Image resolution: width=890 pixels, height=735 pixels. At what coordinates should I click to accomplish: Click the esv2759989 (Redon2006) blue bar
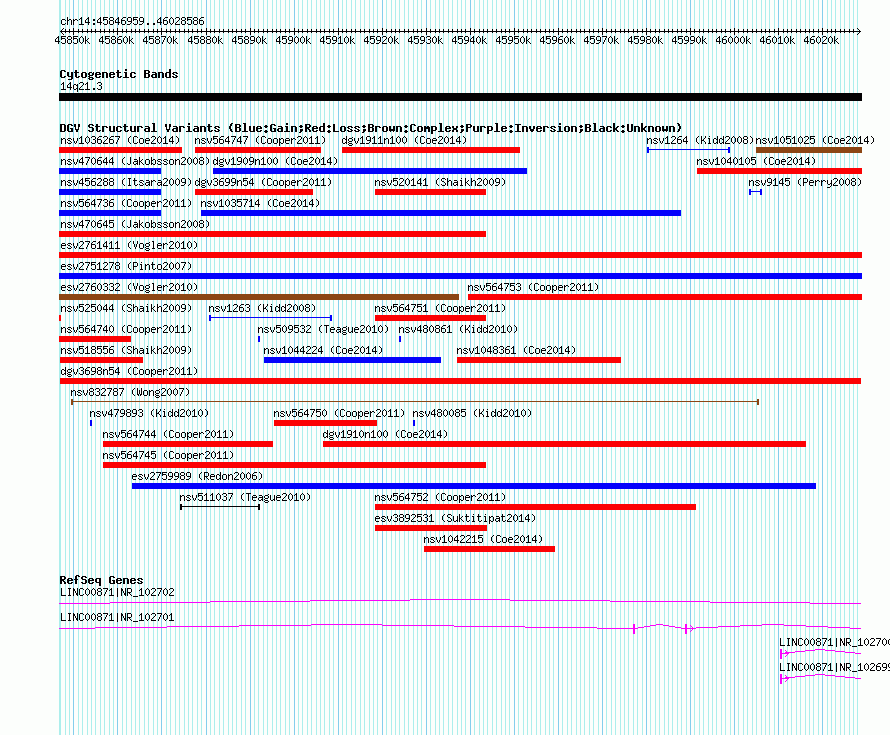click(x=474, y=486)
